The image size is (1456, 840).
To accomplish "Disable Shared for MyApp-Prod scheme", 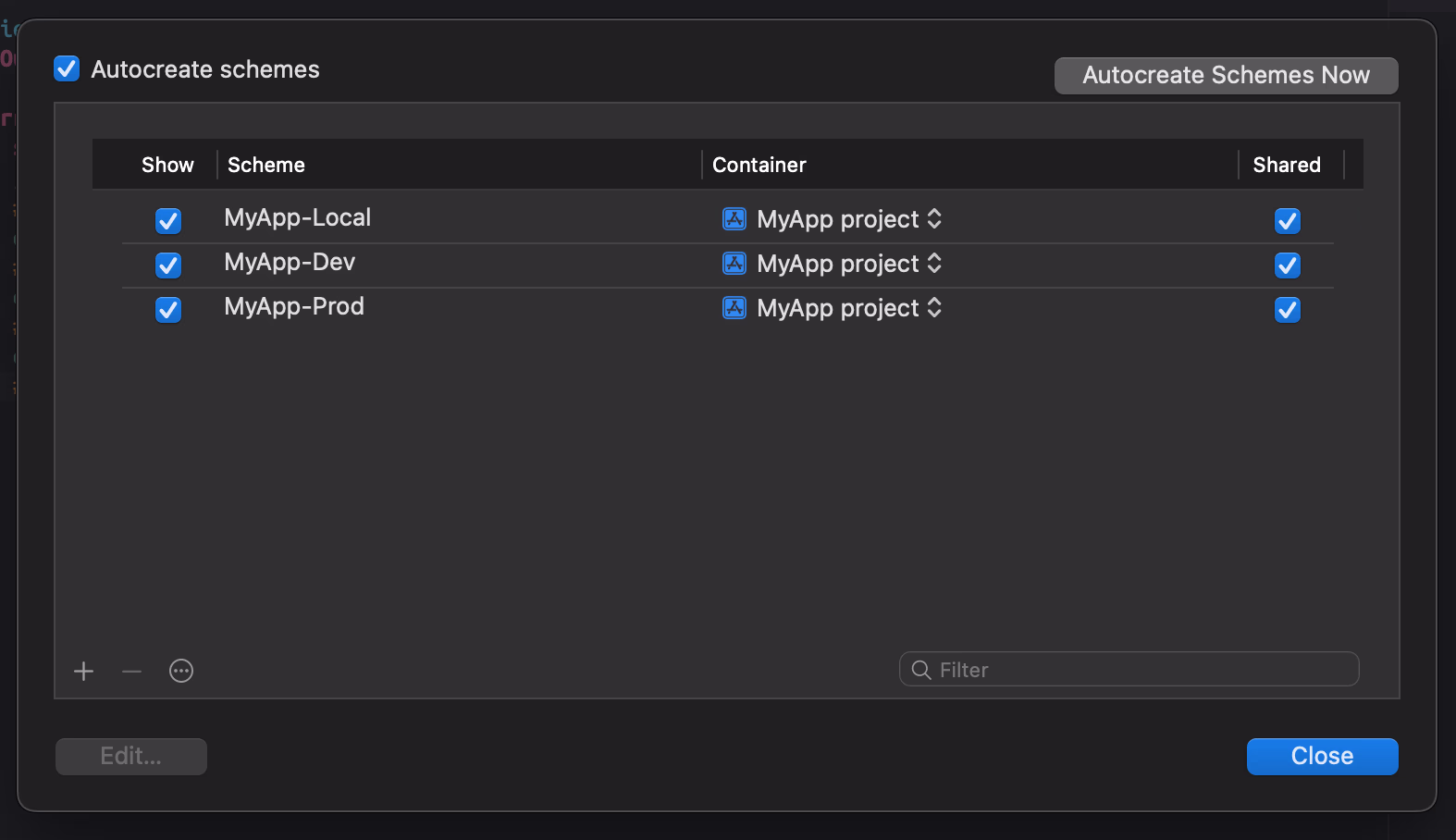I will (1287, 310).
